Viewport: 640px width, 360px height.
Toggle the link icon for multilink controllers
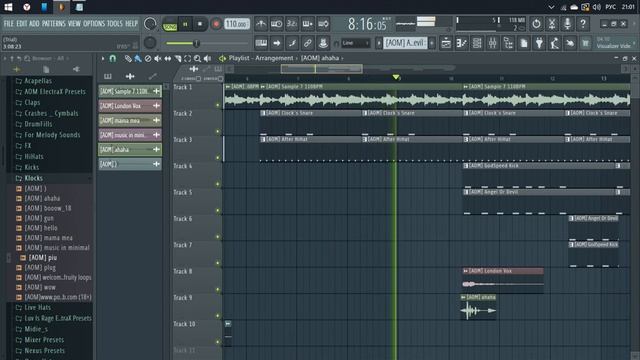click(307, 43)
